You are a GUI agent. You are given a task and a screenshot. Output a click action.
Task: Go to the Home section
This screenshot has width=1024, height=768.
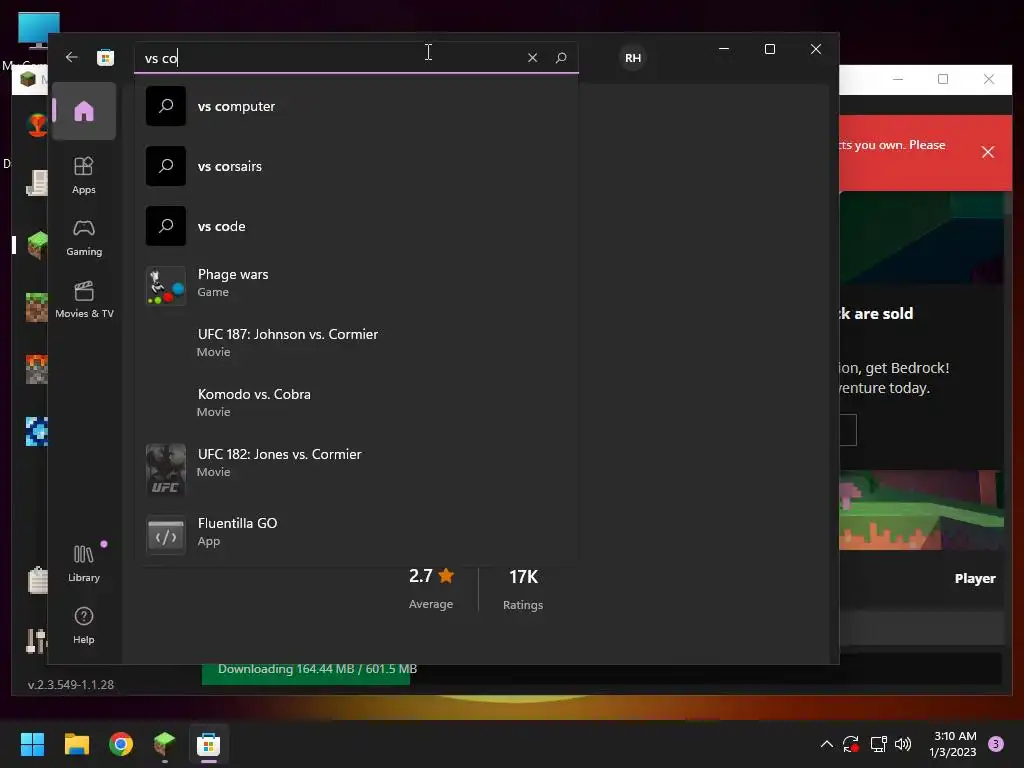(84, 111)
